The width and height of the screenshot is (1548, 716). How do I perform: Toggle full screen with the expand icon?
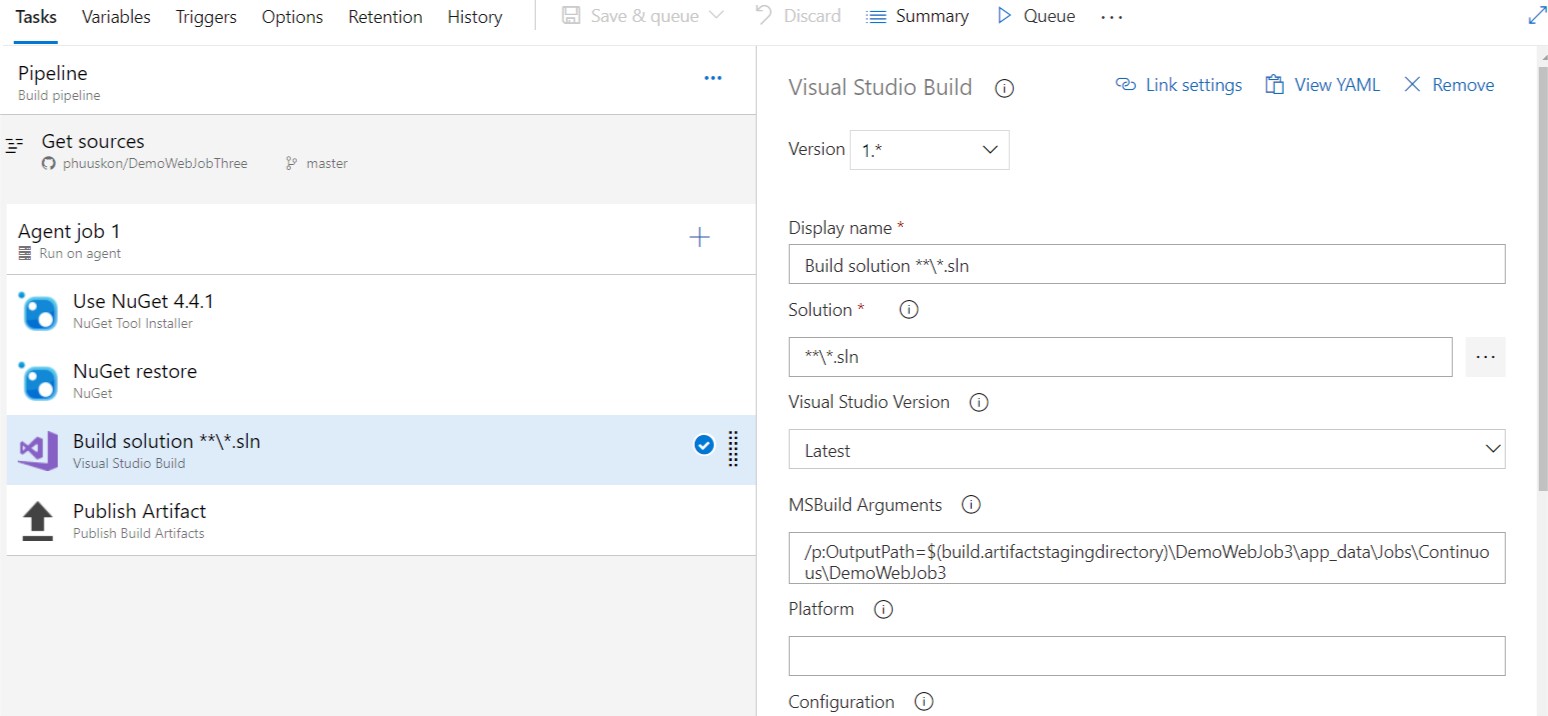pyautogui.click(x=1537, y=16)
